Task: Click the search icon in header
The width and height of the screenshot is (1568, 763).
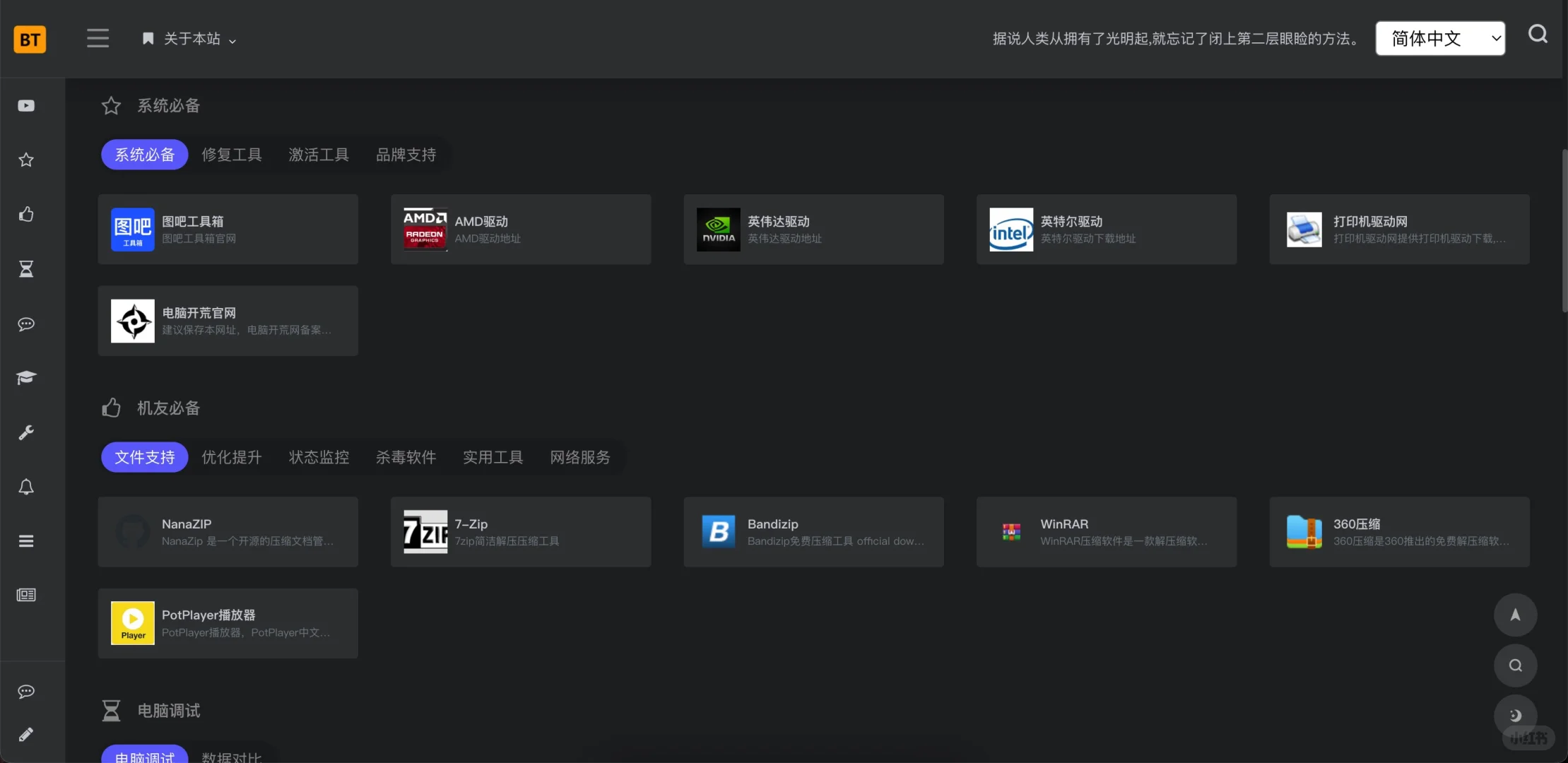Action: click(1538, 34)
